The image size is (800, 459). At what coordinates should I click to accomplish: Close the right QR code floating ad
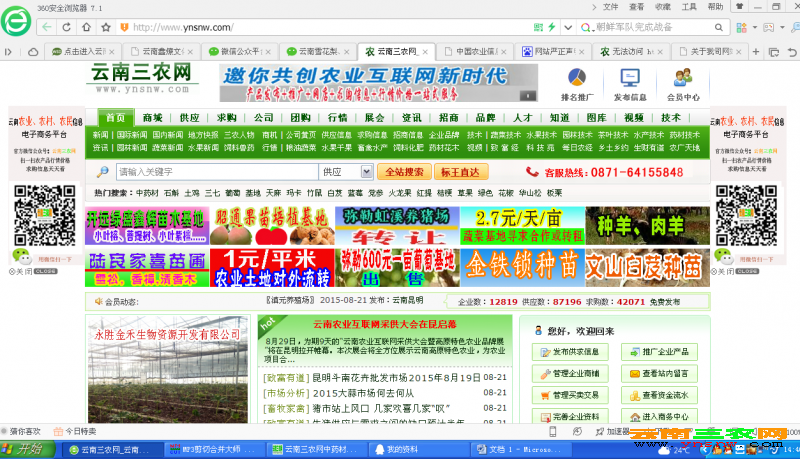(x=735, y=271)
